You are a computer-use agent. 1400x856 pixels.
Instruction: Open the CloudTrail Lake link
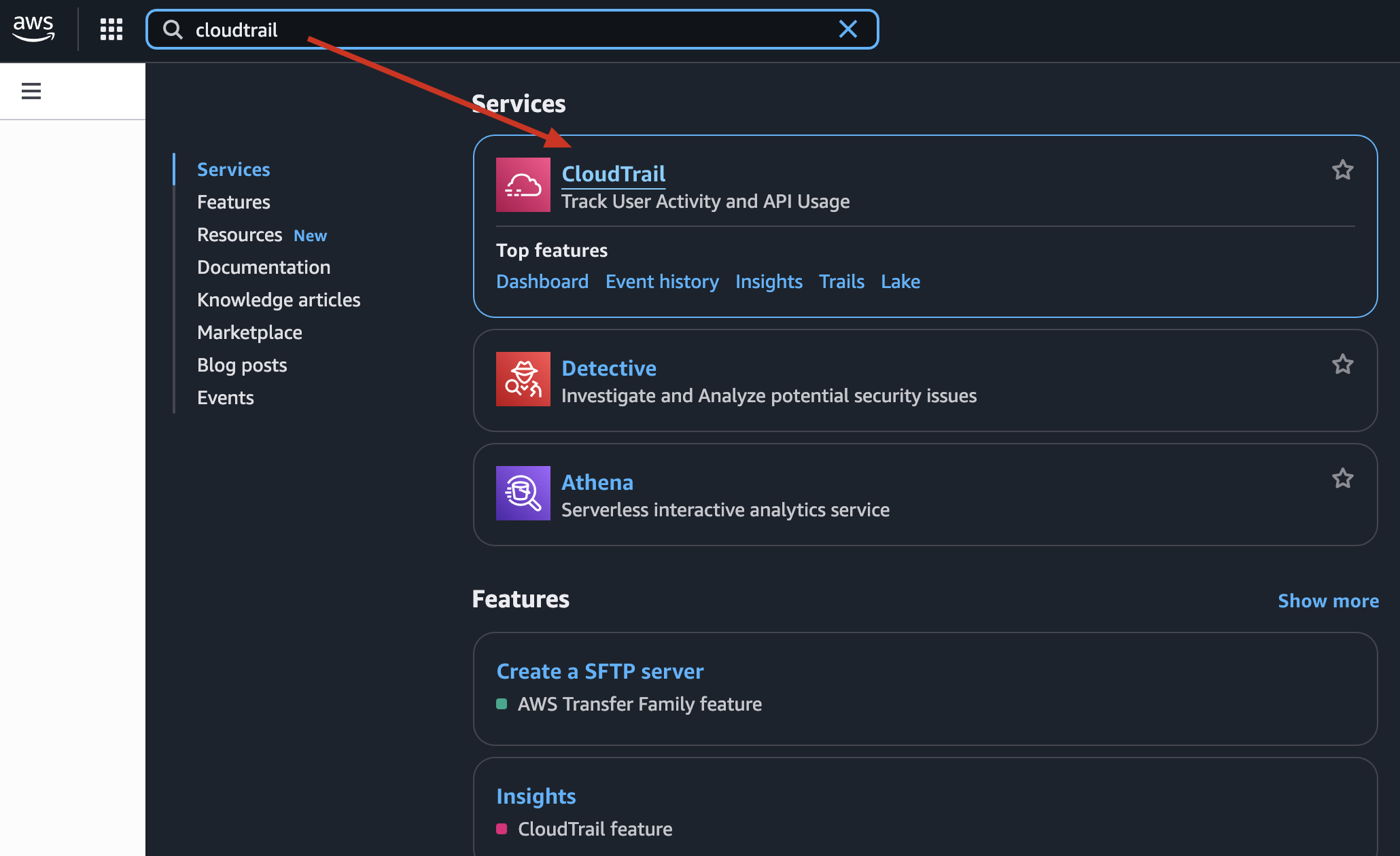click(x=900, y=281)
